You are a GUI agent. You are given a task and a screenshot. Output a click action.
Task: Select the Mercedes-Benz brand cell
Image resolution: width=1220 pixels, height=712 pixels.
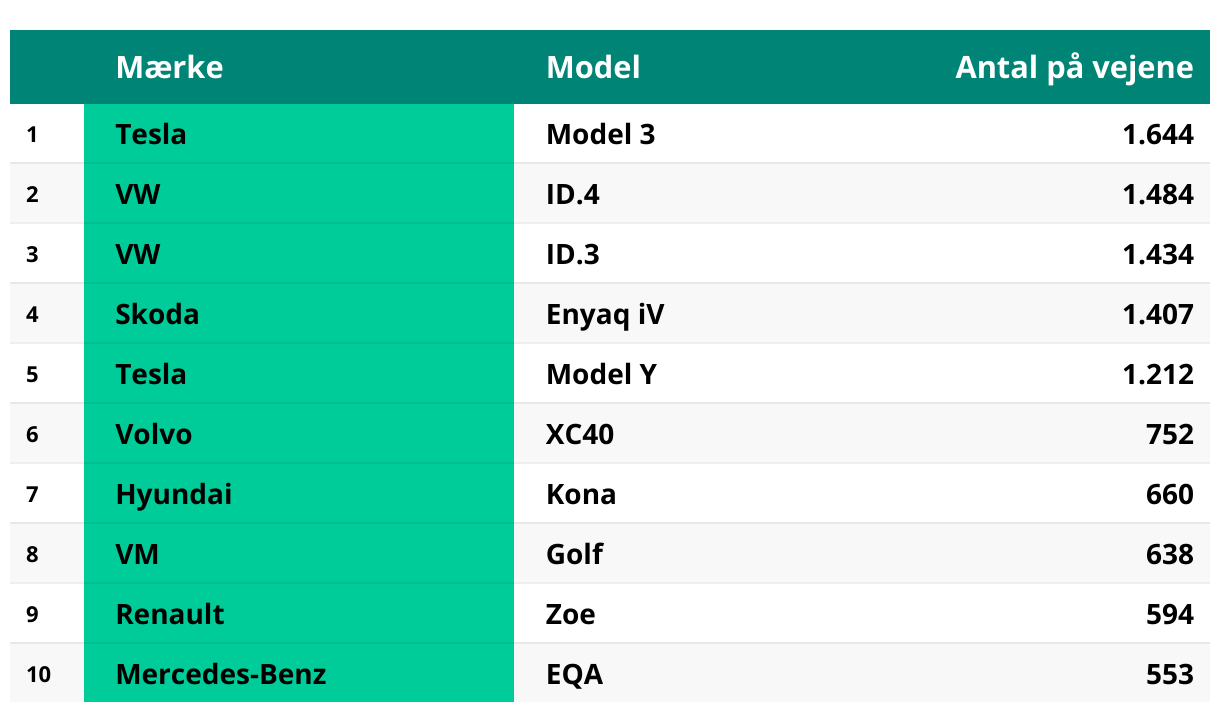tap(221, 674)
